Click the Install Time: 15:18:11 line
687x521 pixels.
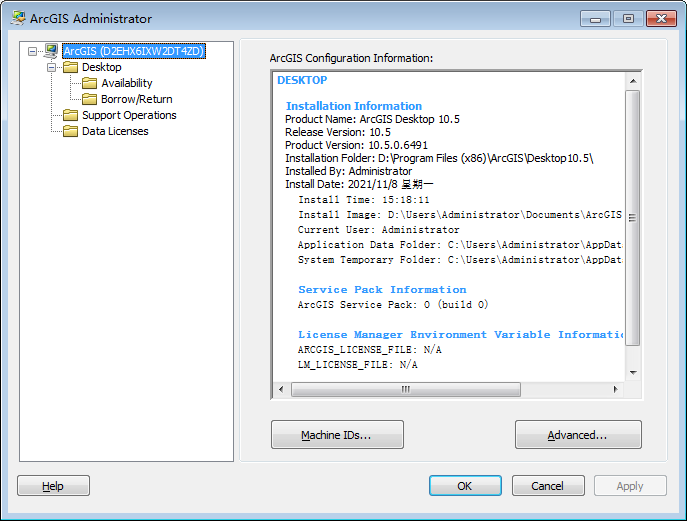pos(364,200)
